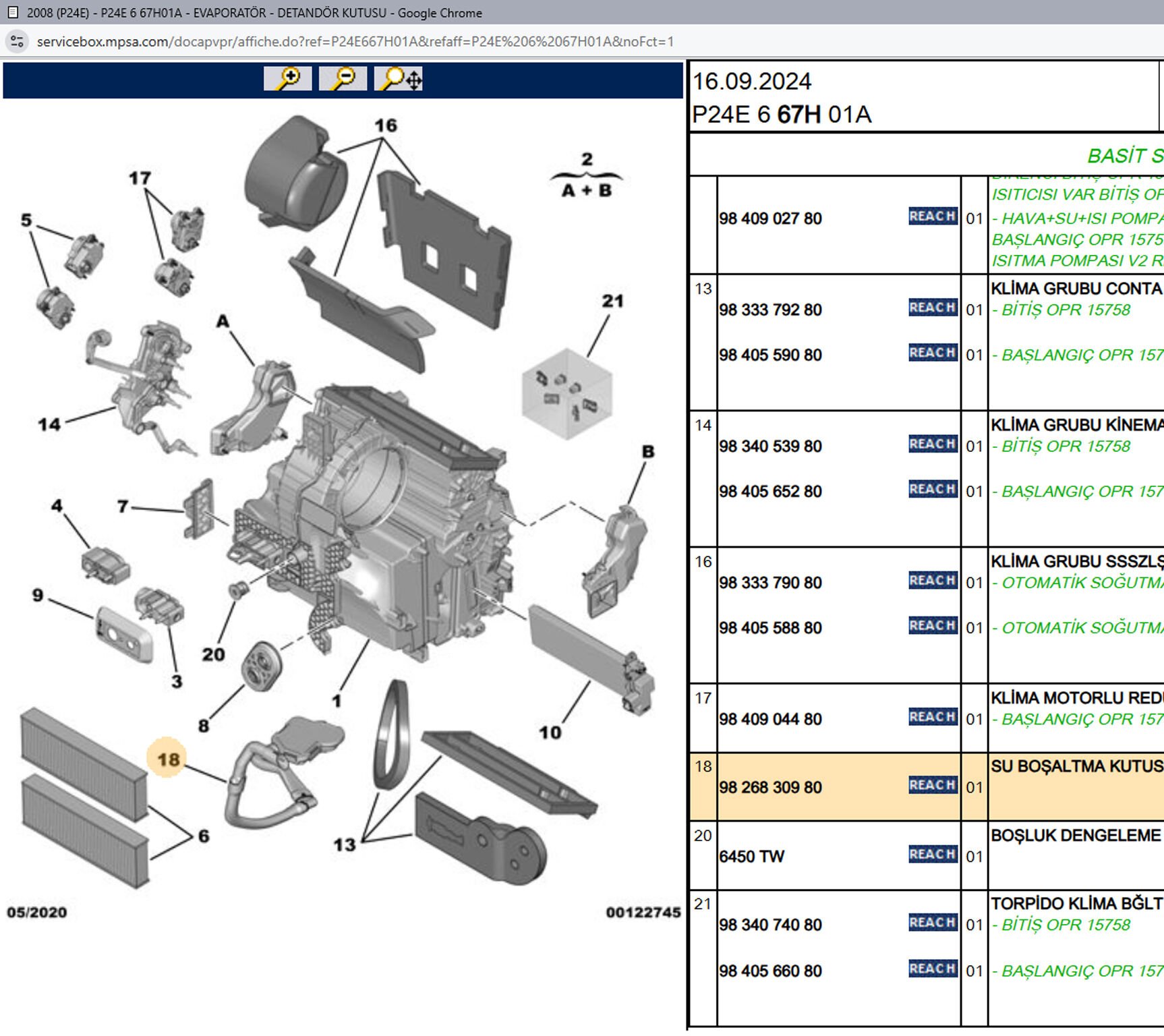Click the BOŞLUK DENGELEME description
Screen dimensions: 1164x1036
[1076, 835]
